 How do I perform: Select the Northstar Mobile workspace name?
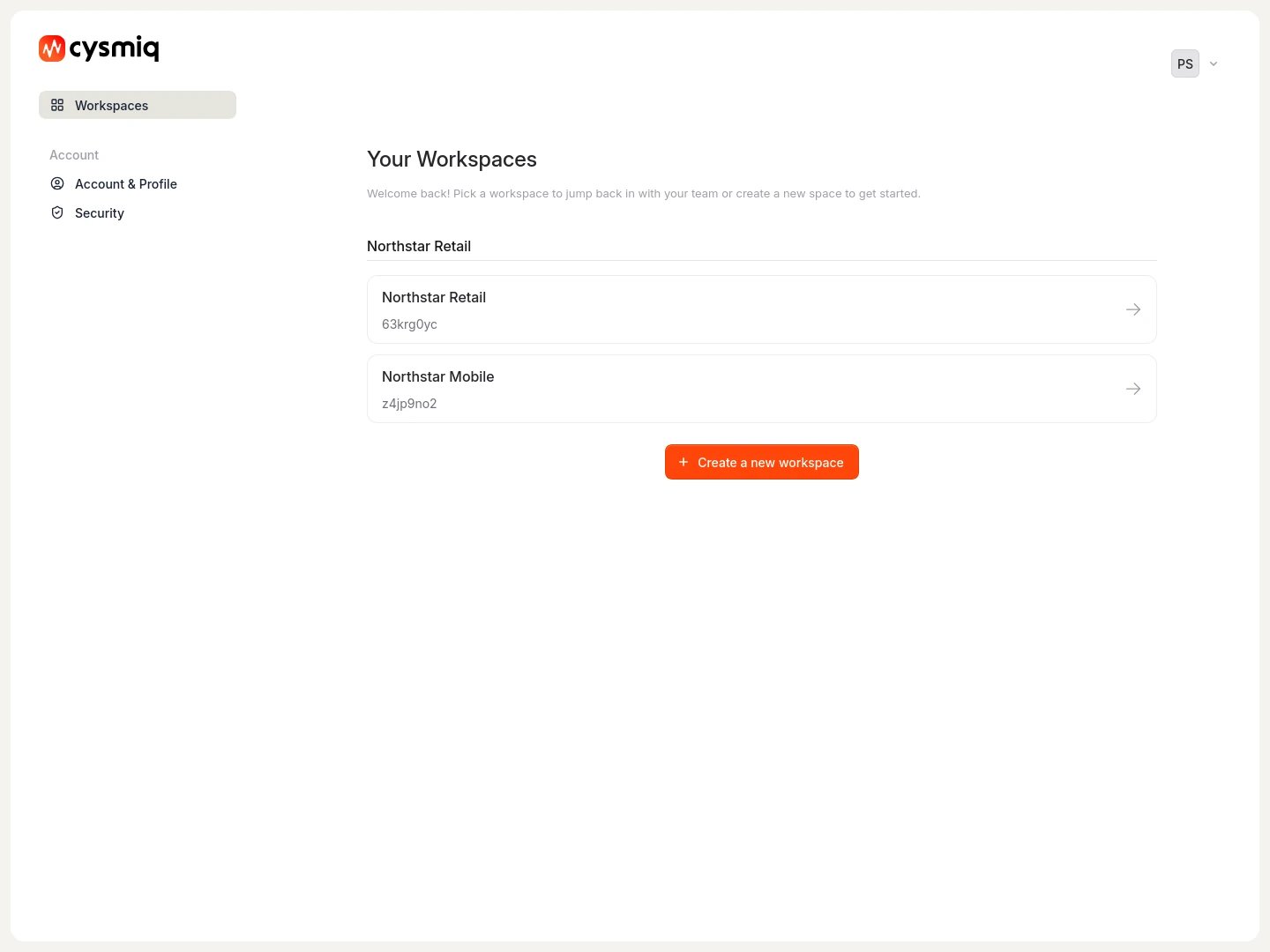pyautogui.click(x=438, y=376)
